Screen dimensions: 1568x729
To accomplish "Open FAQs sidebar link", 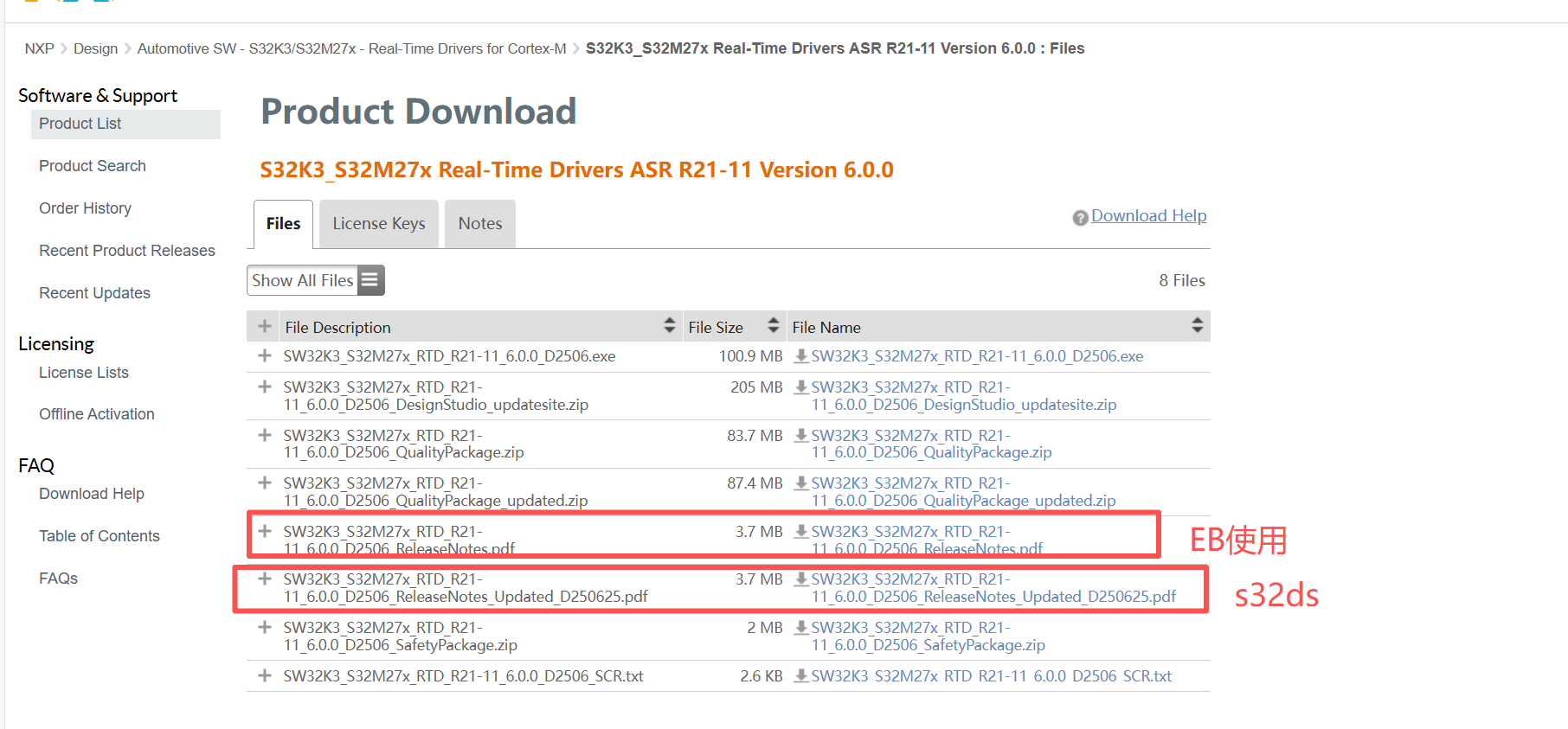I will pyautogui.click(x=58, y=579).
